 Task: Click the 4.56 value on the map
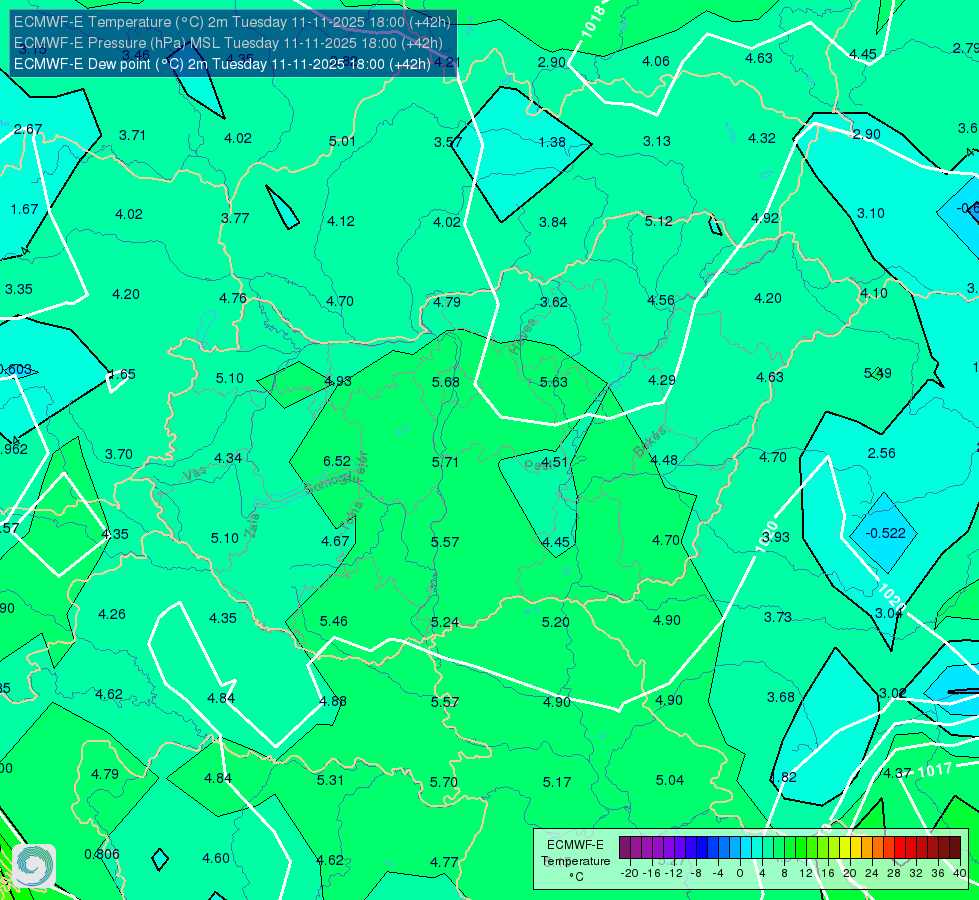click(661, 300)
